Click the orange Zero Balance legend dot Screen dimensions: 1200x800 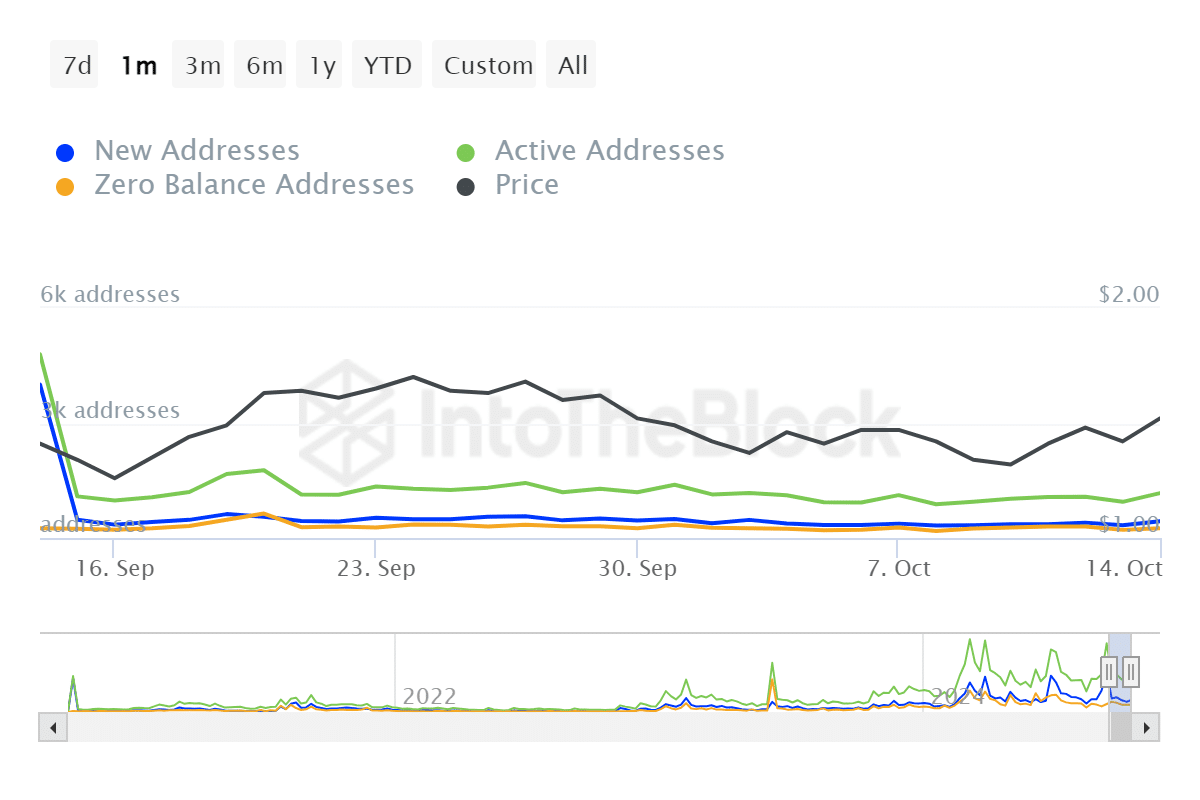(x=65, y=187)
